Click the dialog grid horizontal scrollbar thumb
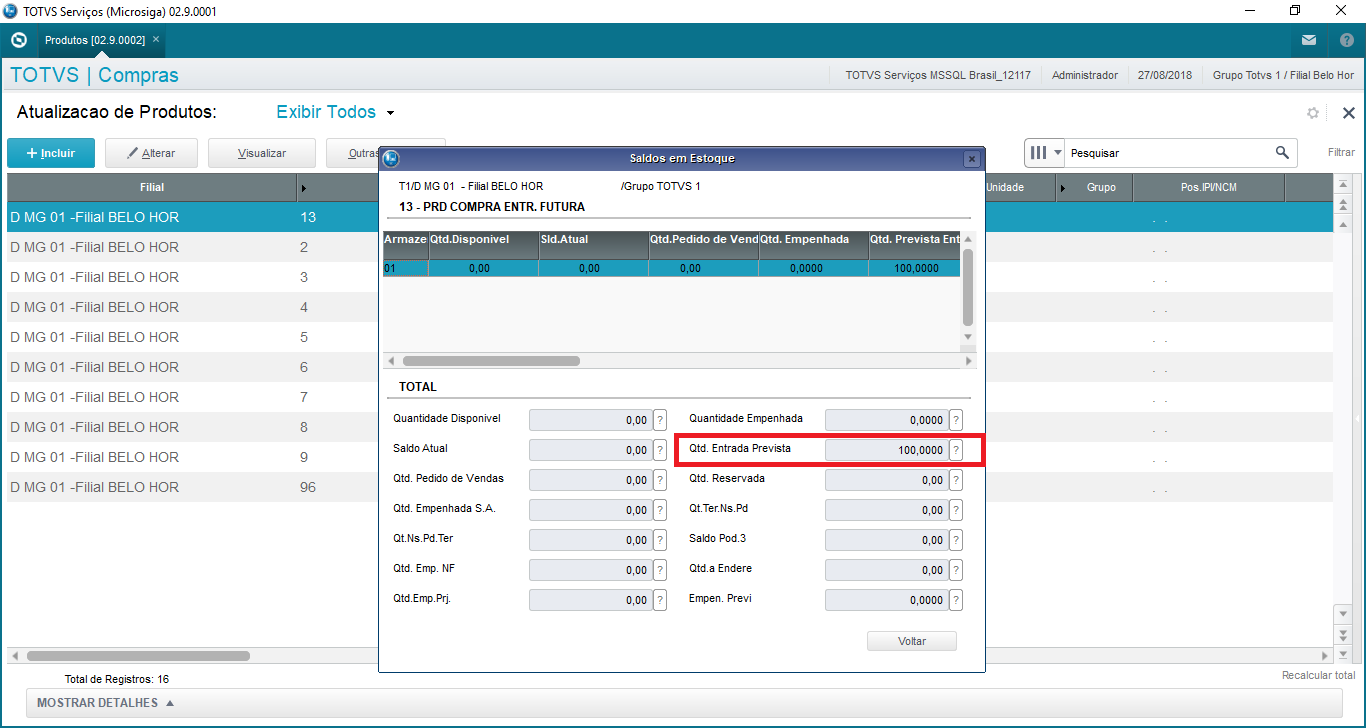1366x728 pixels. (x=490, y=360)
